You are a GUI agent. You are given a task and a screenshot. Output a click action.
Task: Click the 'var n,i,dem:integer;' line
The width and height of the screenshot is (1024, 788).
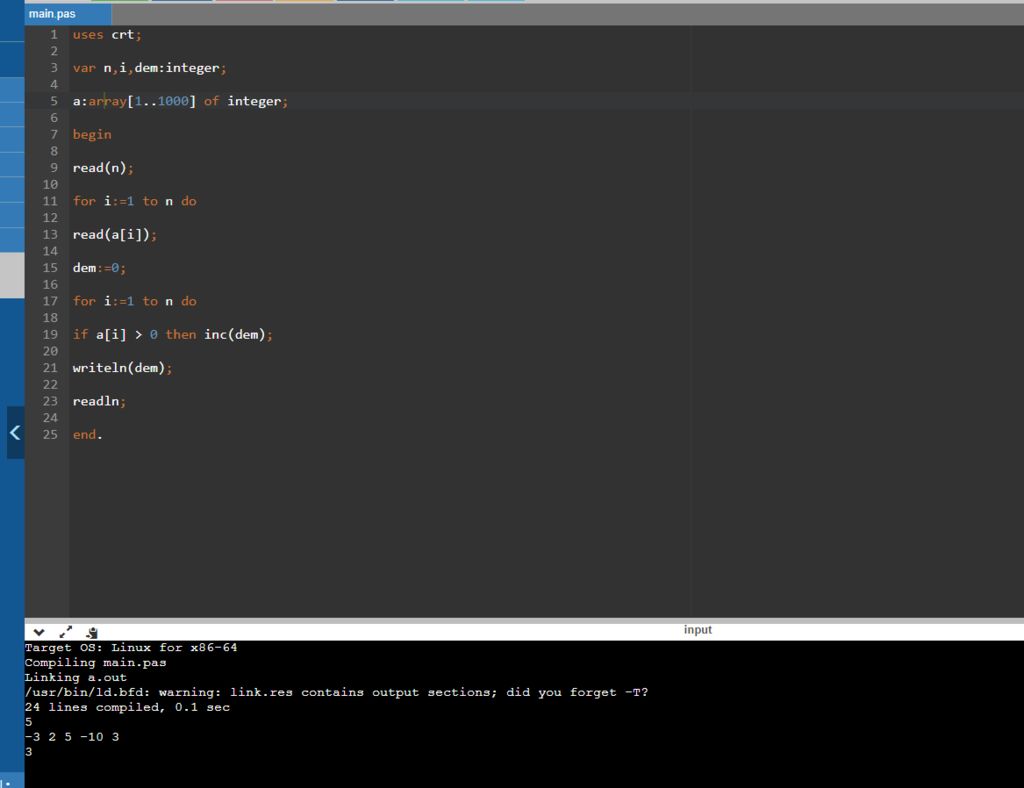coord(150,68)
